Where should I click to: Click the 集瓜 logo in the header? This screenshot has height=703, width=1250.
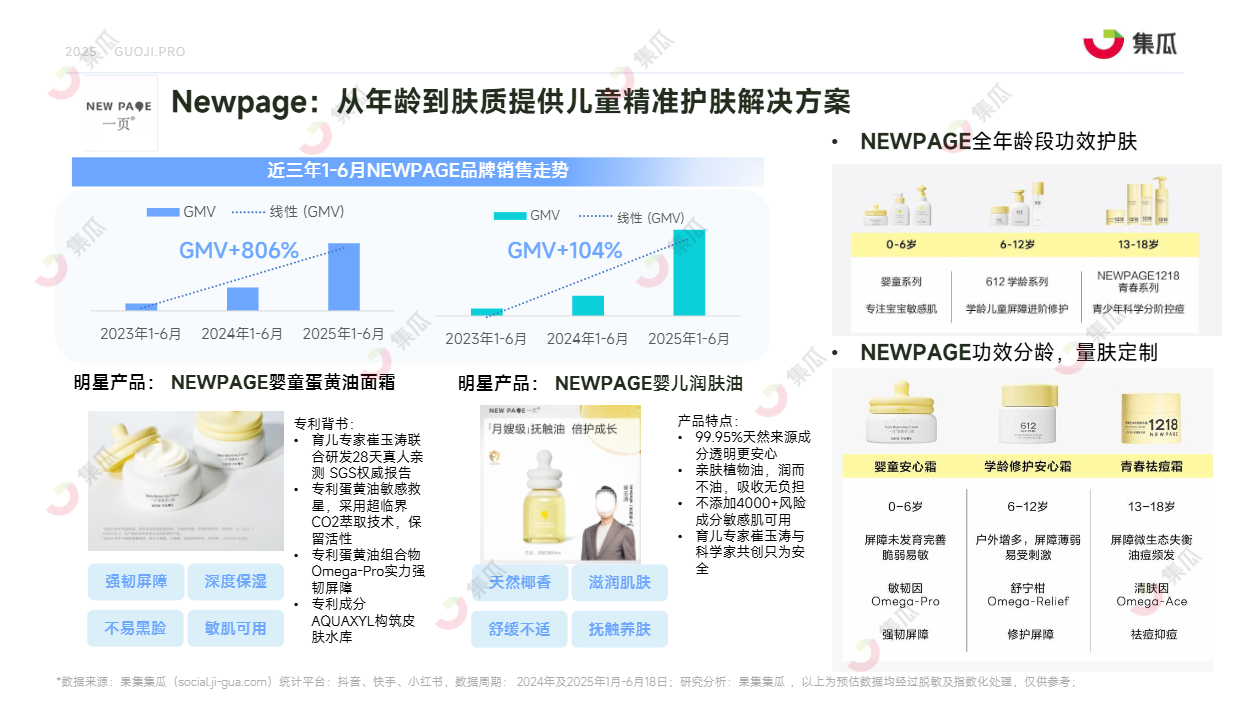click(1131, 43)
